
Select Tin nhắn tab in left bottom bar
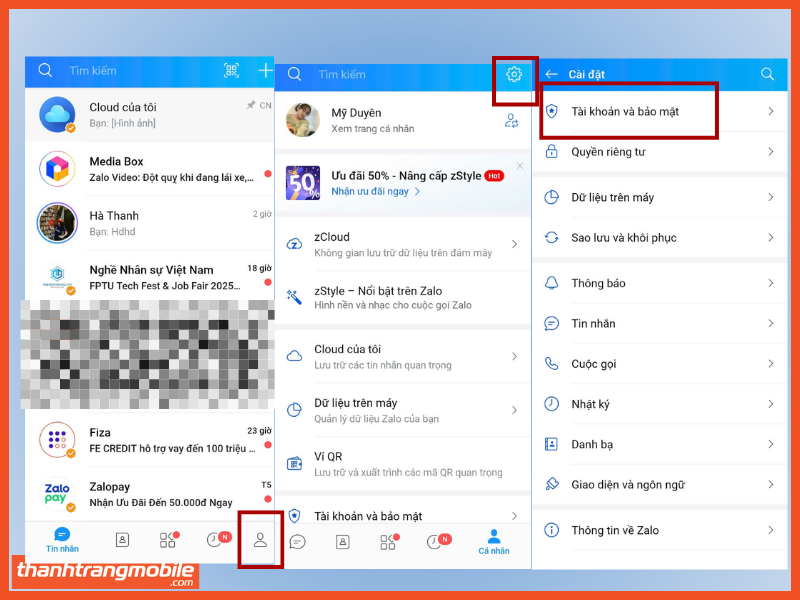[x=62, y=540]
